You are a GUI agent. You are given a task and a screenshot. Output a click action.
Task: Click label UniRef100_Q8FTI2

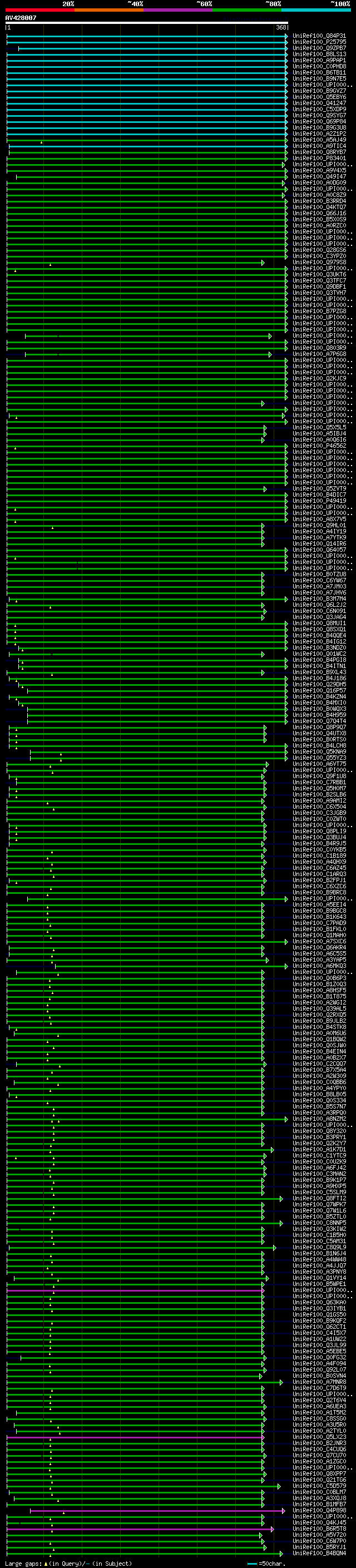(319, 1198)
